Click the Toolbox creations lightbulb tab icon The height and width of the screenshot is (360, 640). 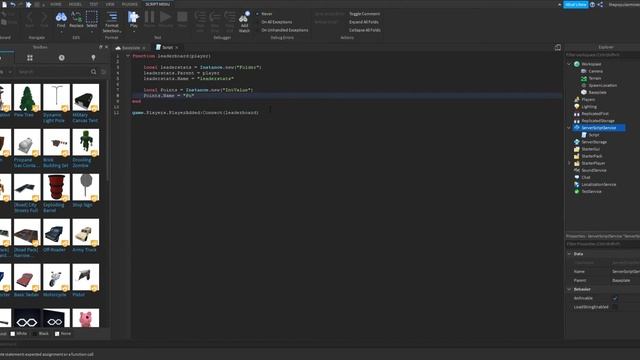(x=93, y=58)
